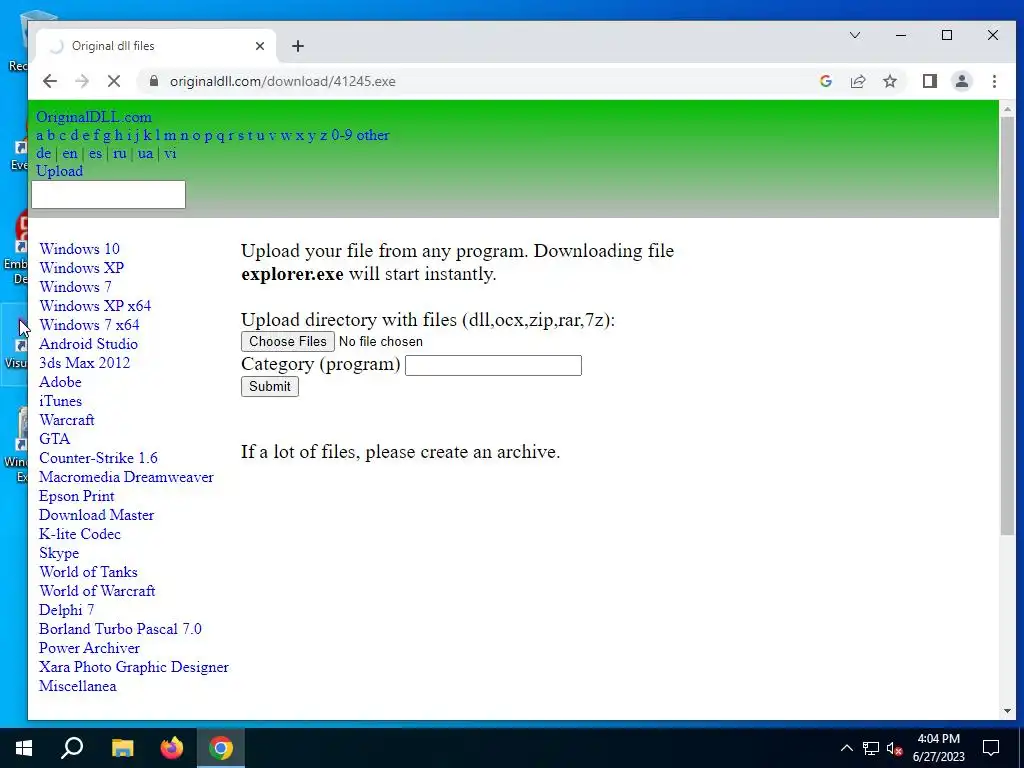Click the address bar URL
1024x768 pixels.
click(x=282, y=81)
